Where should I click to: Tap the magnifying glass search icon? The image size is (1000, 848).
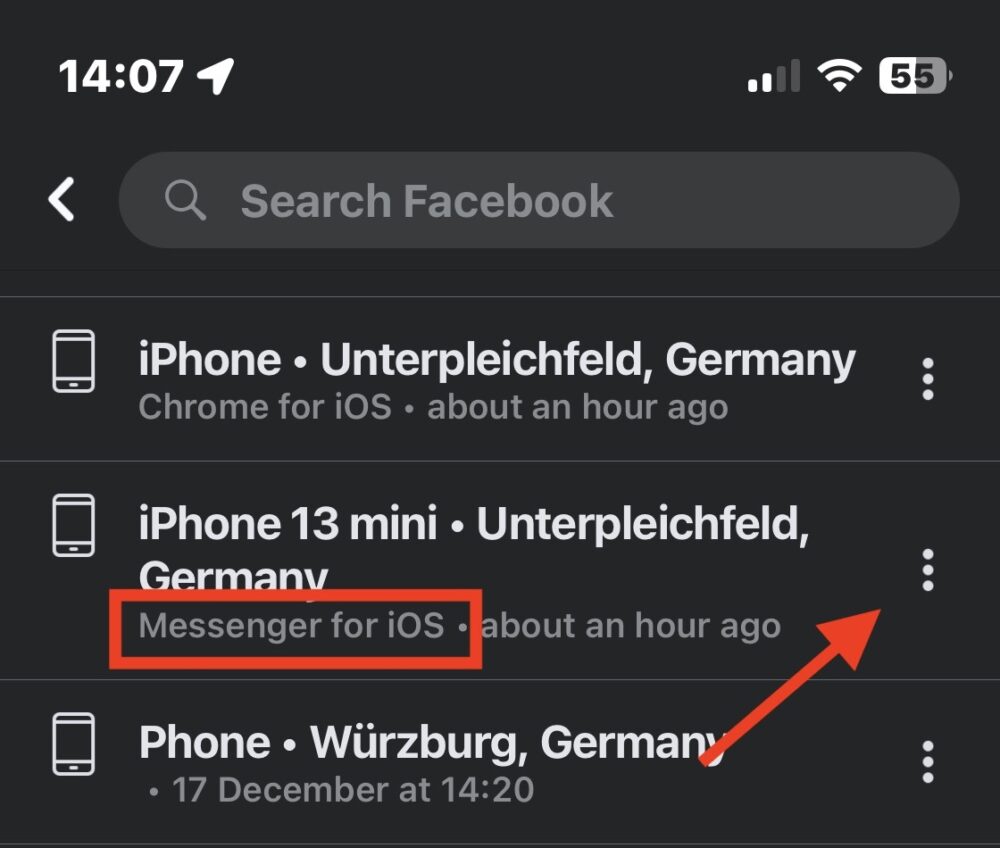186,199
